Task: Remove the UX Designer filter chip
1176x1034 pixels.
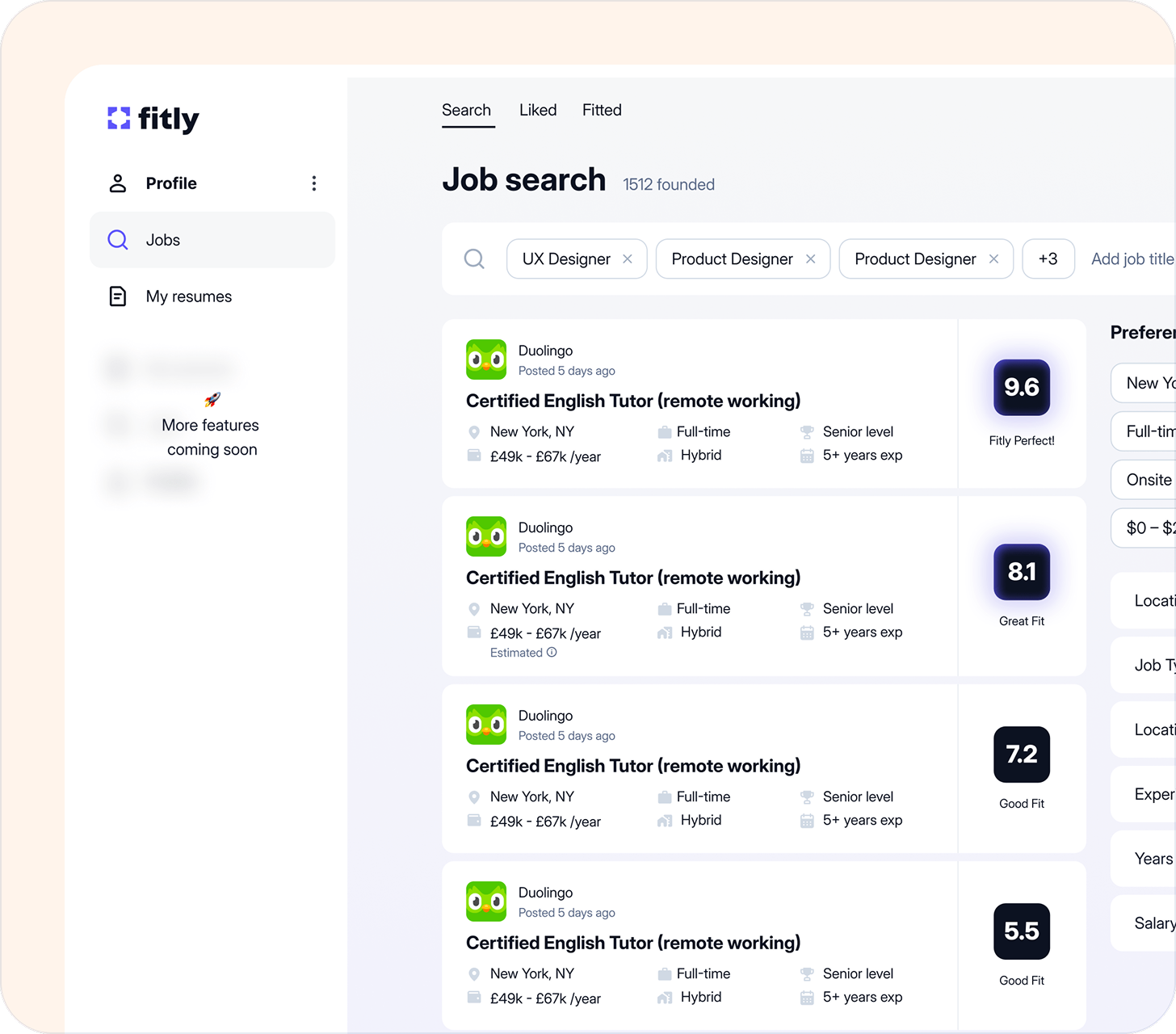Action: point(628,258)
